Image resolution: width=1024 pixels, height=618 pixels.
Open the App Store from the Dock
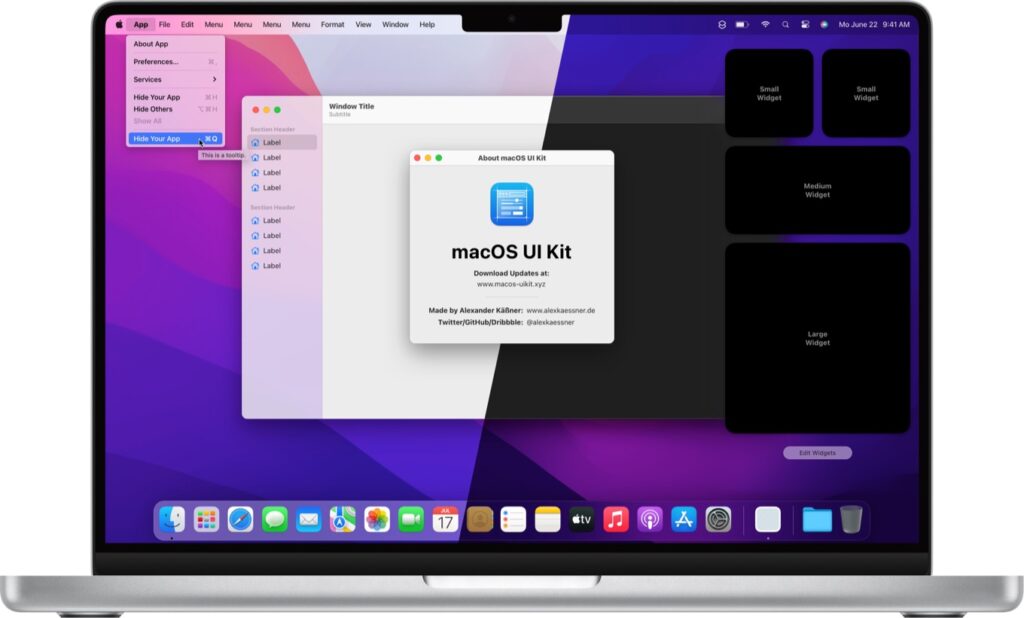[684, 519]
